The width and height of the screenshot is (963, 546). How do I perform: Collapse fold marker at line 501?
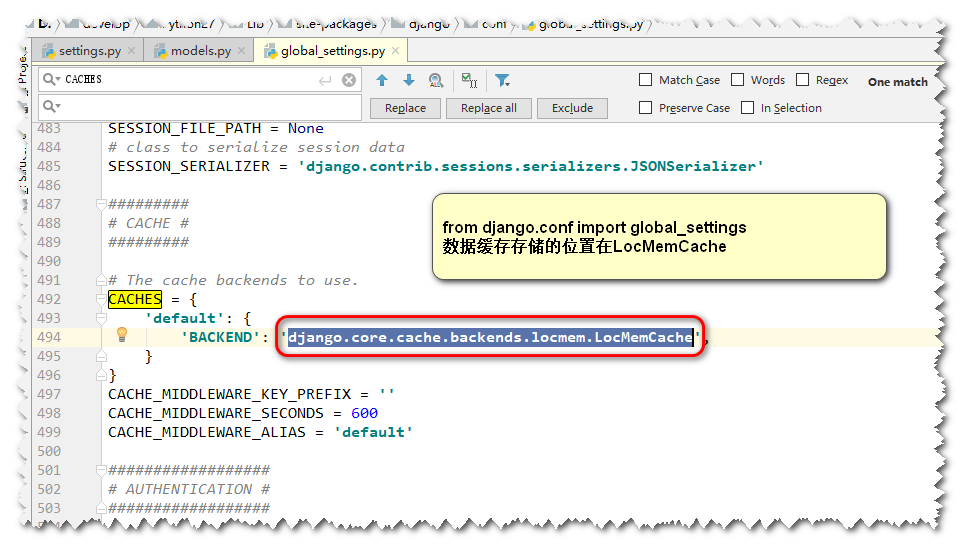pos(101,470)
